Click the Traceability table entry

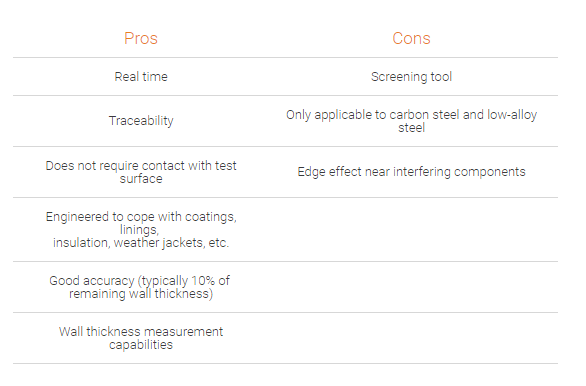141,121
